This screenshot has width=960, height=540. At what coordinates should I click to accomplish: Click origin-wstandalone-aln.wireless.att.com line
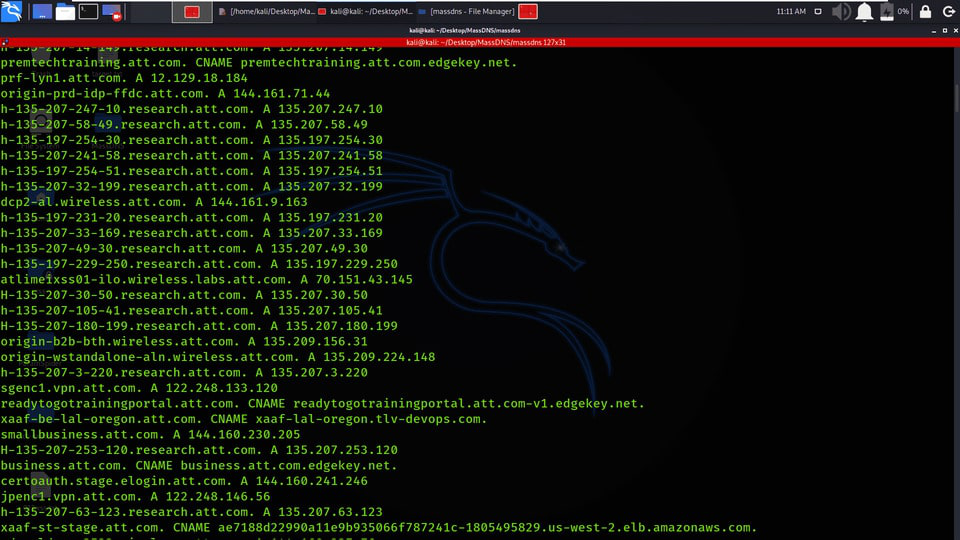(x=217, y=357)
